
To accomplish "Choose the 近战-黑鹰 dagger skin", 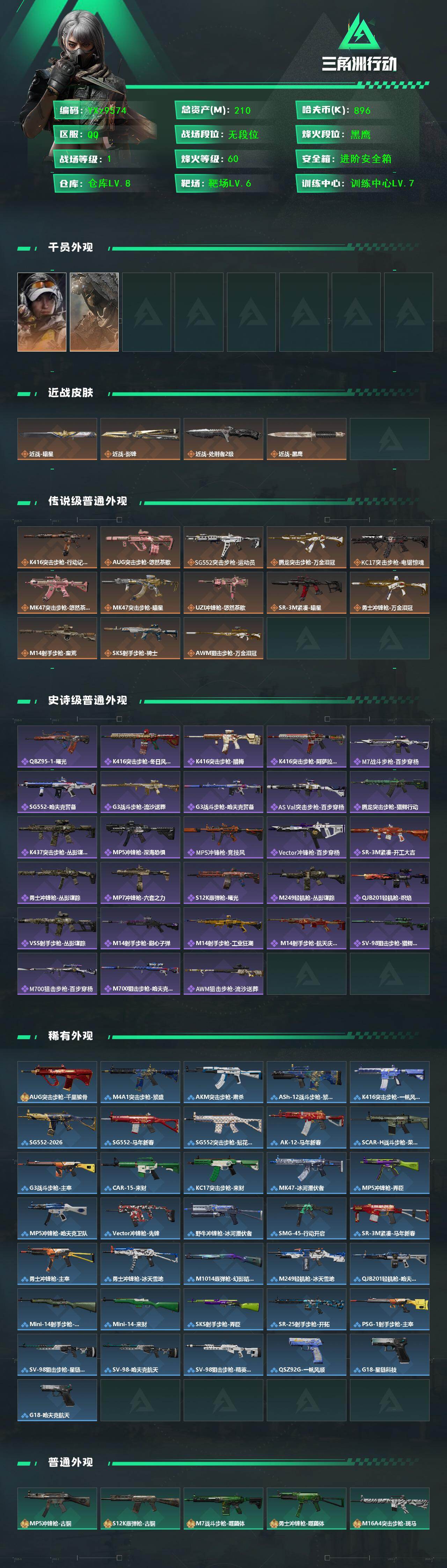I will click(307, 439).
